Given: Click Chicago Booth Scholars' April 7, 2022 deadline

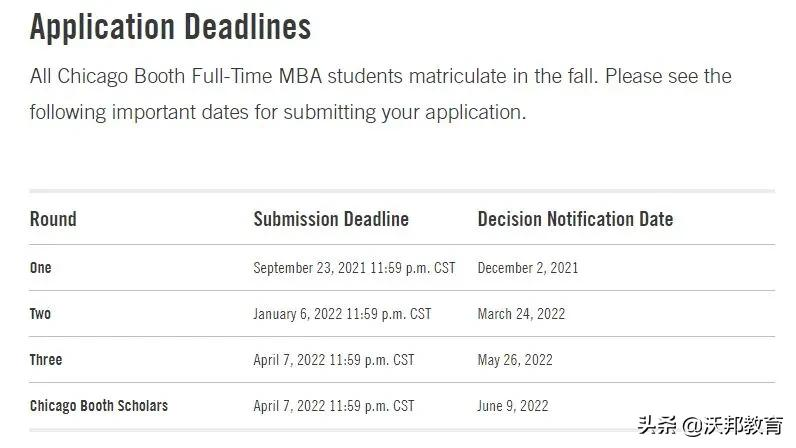Looking at the screenshot, I should pyautogui.click(x=333, y=406).
